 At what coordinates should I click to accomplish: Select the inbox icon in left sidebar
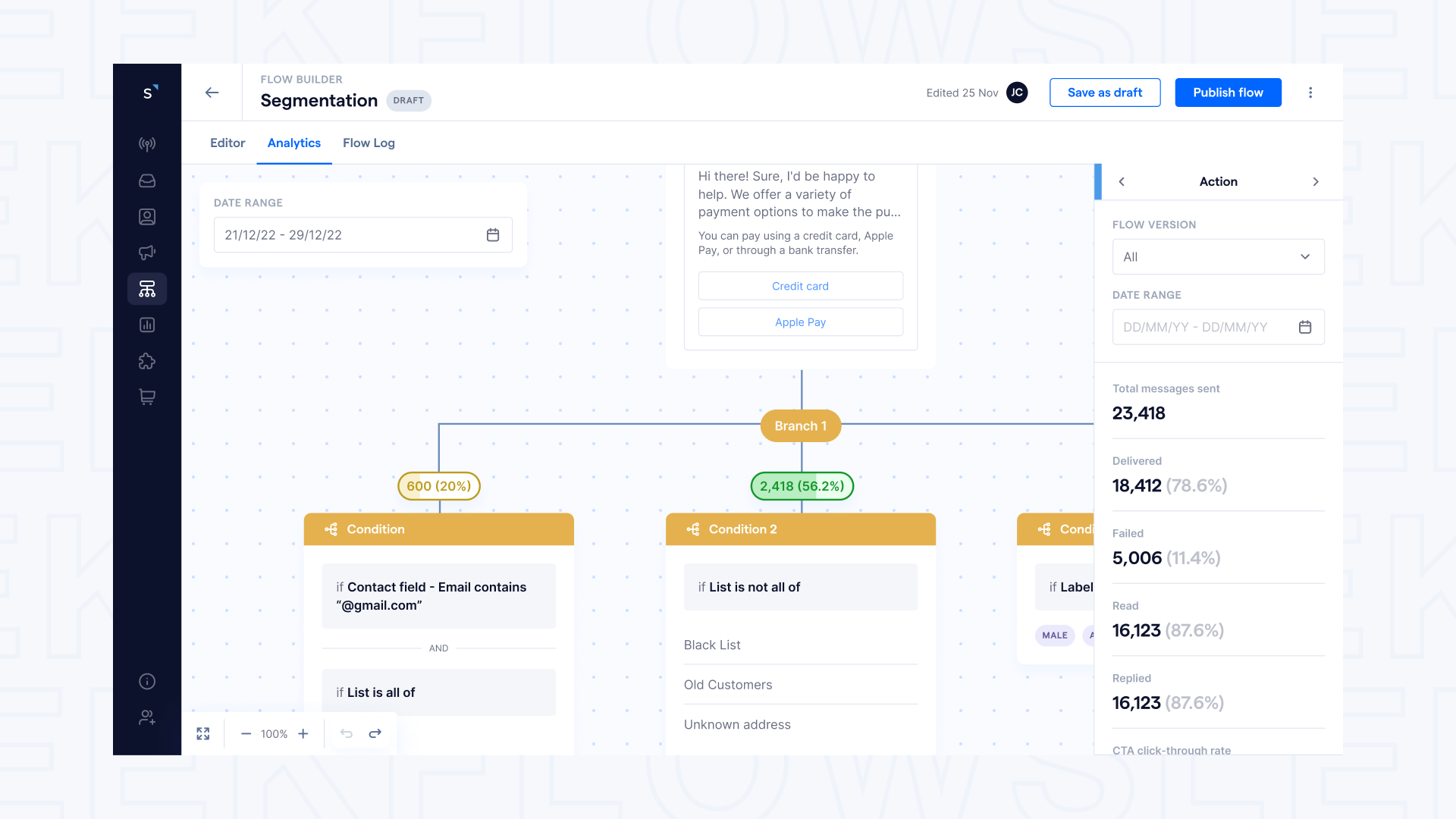click(148, 181)
